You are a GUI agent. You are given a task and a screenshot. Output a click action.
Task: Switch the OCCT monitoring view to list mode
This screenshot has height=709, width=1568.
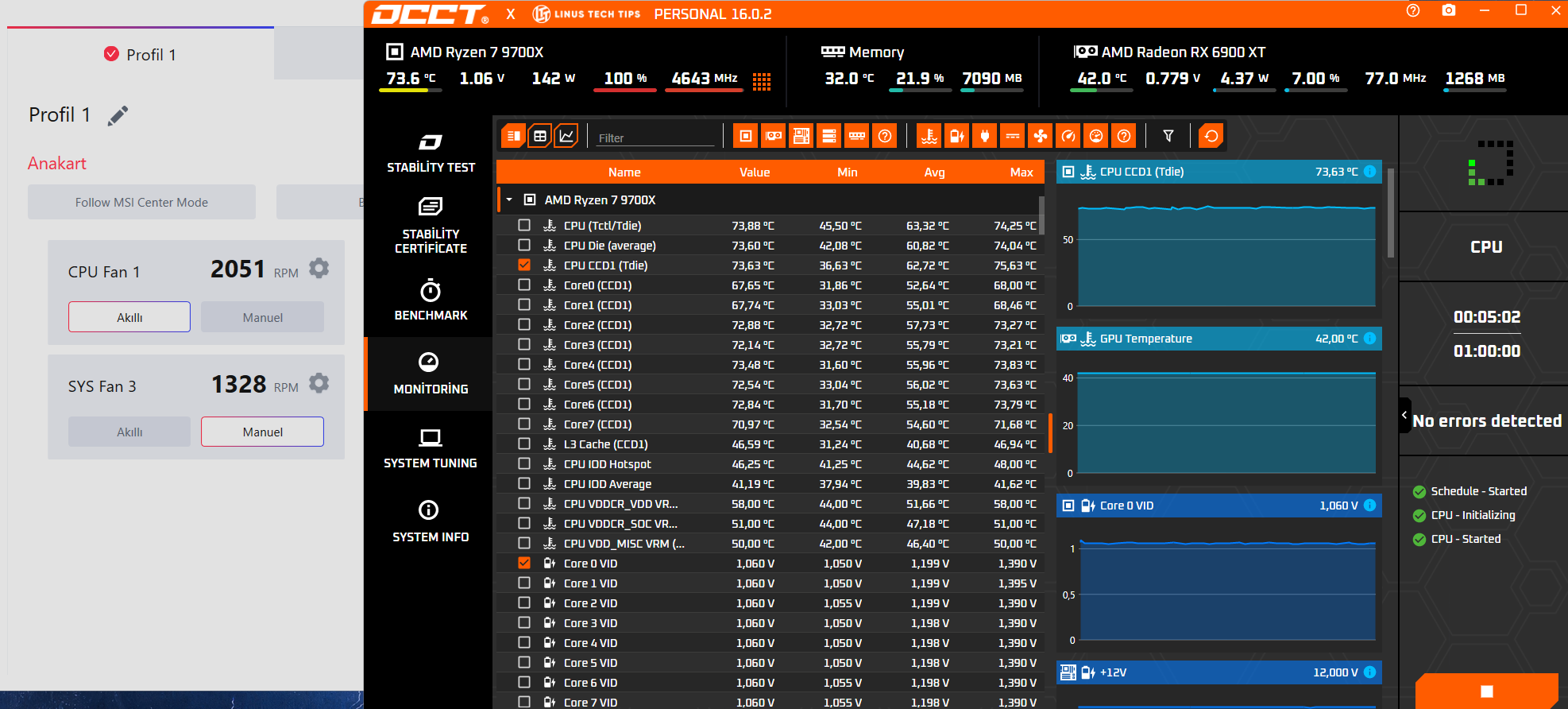[513, 136]
